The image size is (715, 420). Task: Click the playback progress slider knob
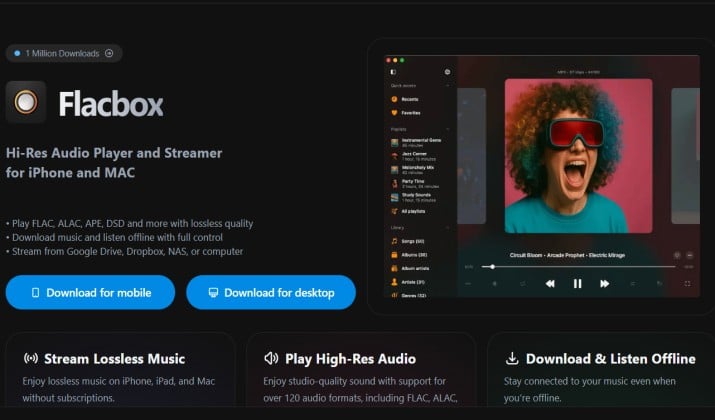492,267
